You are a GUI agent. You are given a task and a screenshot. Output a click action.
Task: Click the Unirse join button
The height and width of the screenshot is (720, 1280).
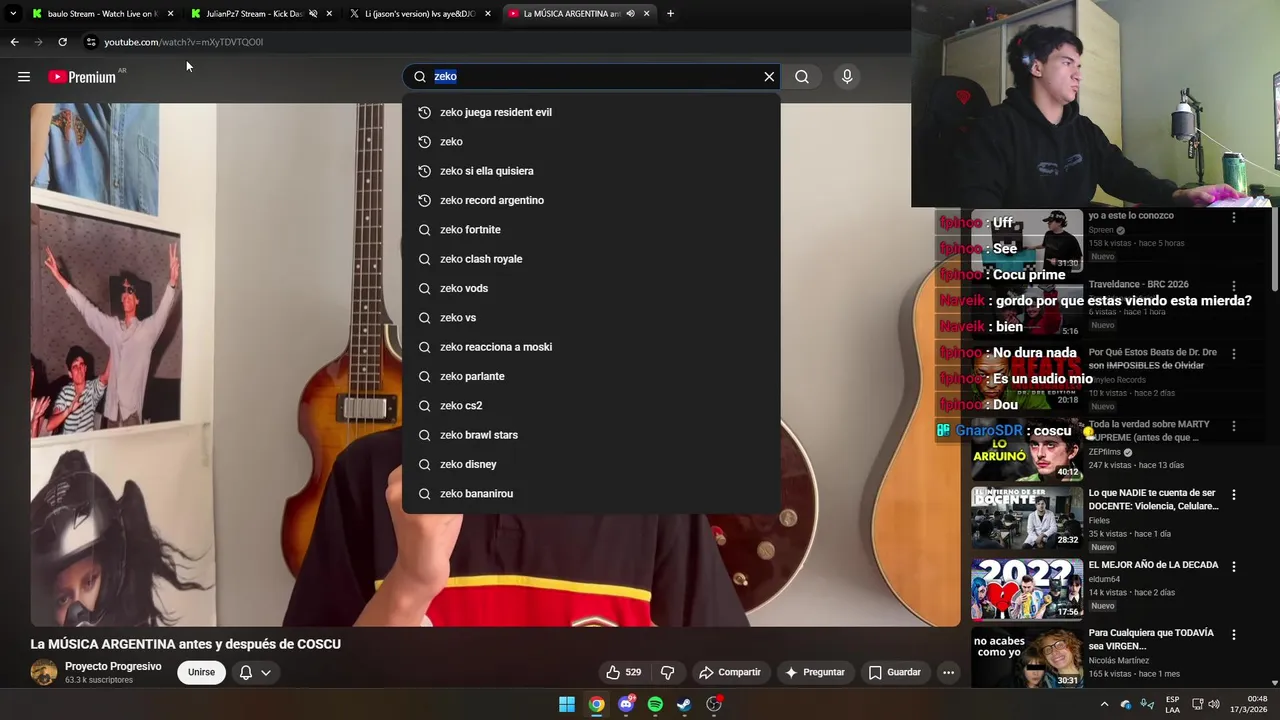pos(201,672)
